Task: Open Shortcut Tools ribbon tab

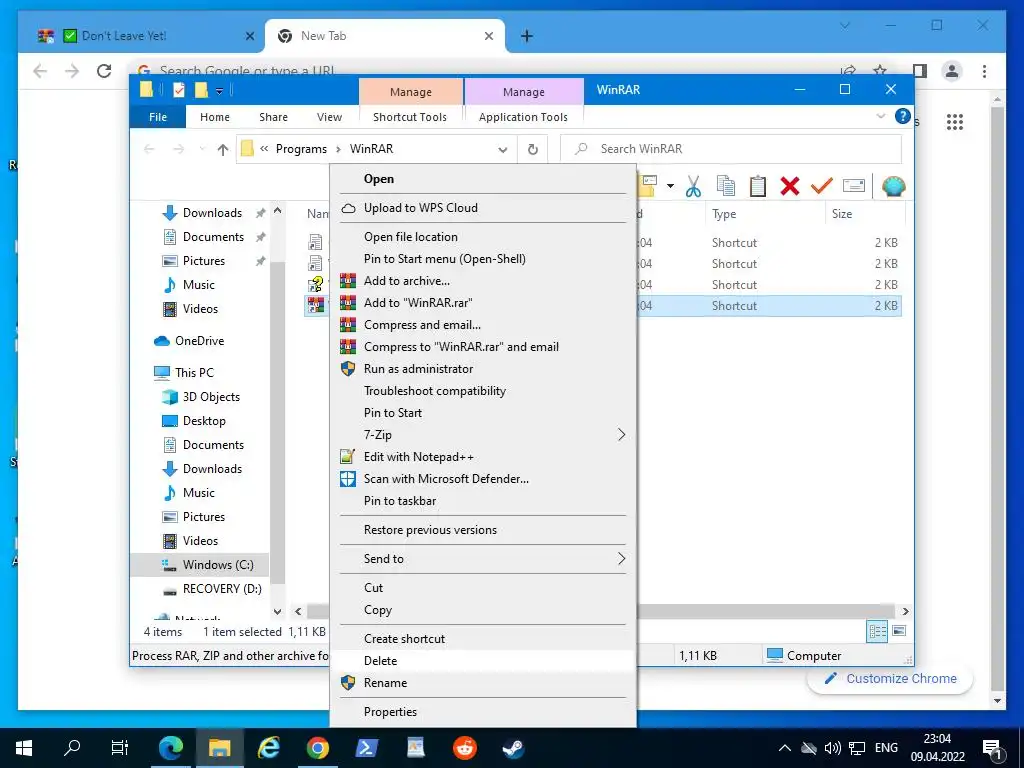Action: click(x=410, y=117)
